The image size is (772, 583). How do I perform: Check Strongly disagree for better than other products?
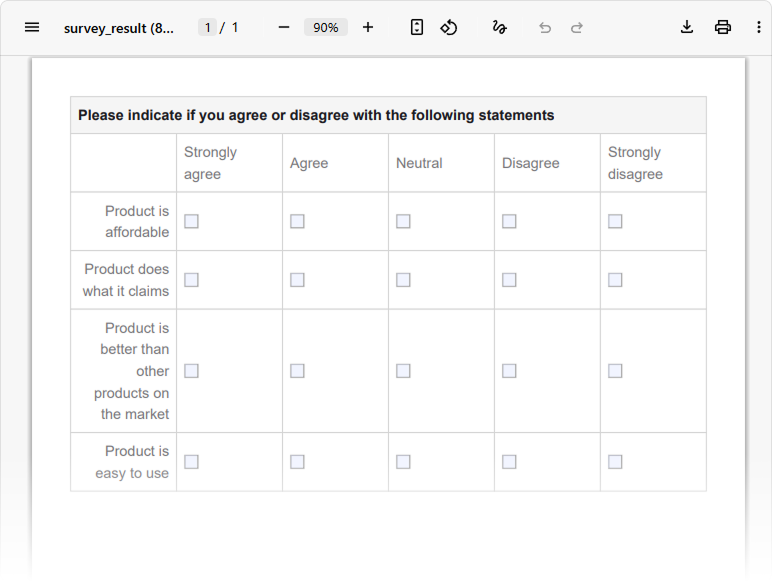pos(615,371)
